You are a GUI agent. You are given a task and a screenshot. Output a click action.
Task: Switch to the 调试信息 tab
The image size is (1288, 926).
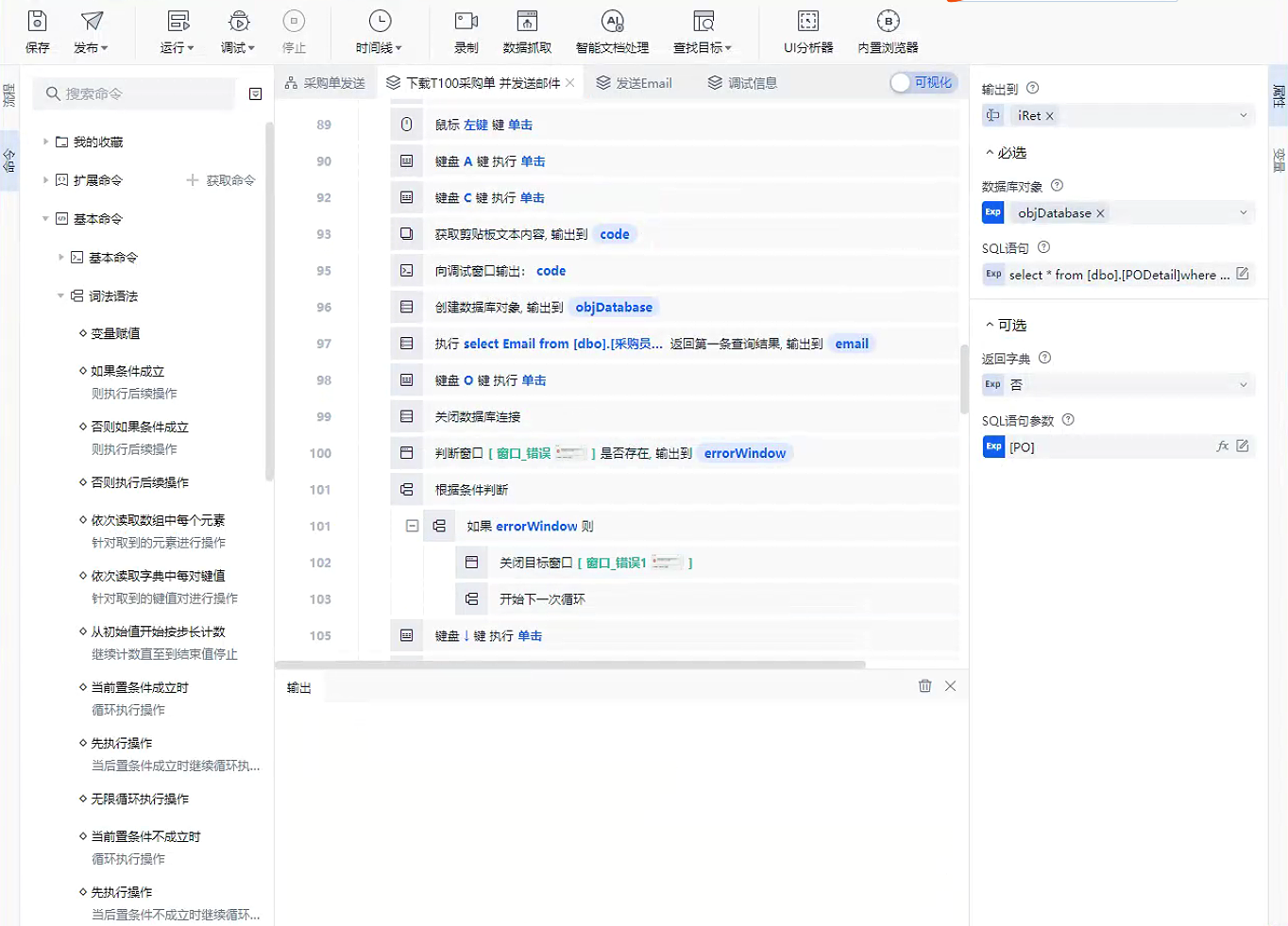pyautogui.click(x=742, y=83)
